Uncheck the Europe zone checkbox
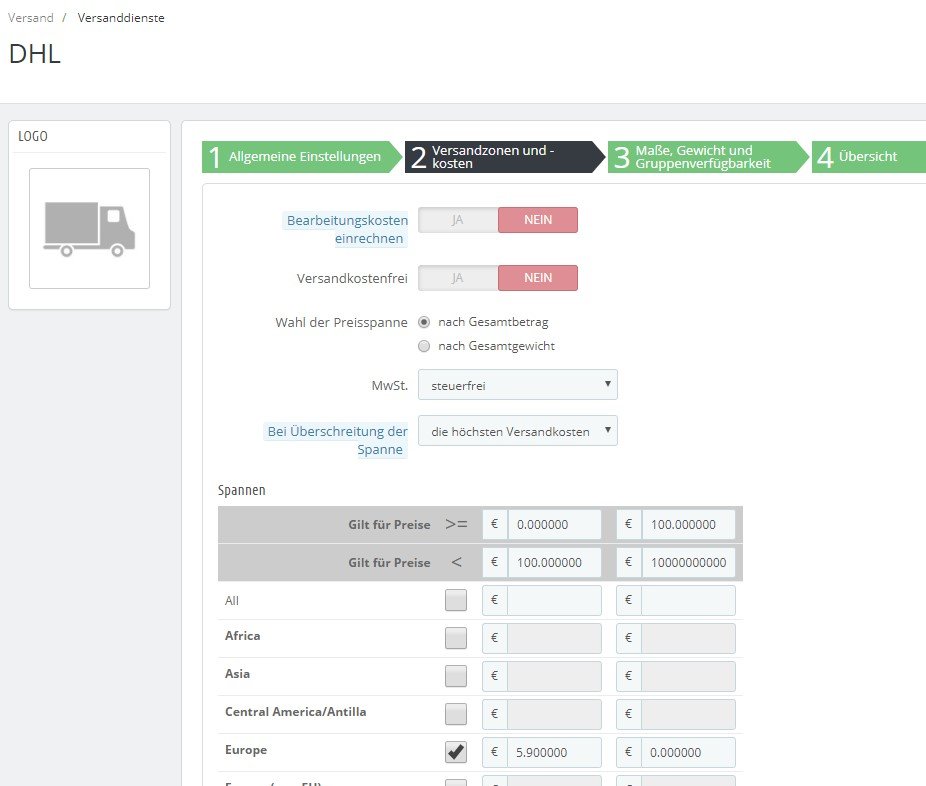The width and height of the screenshot is (926, 786). [x=456, y=752]
